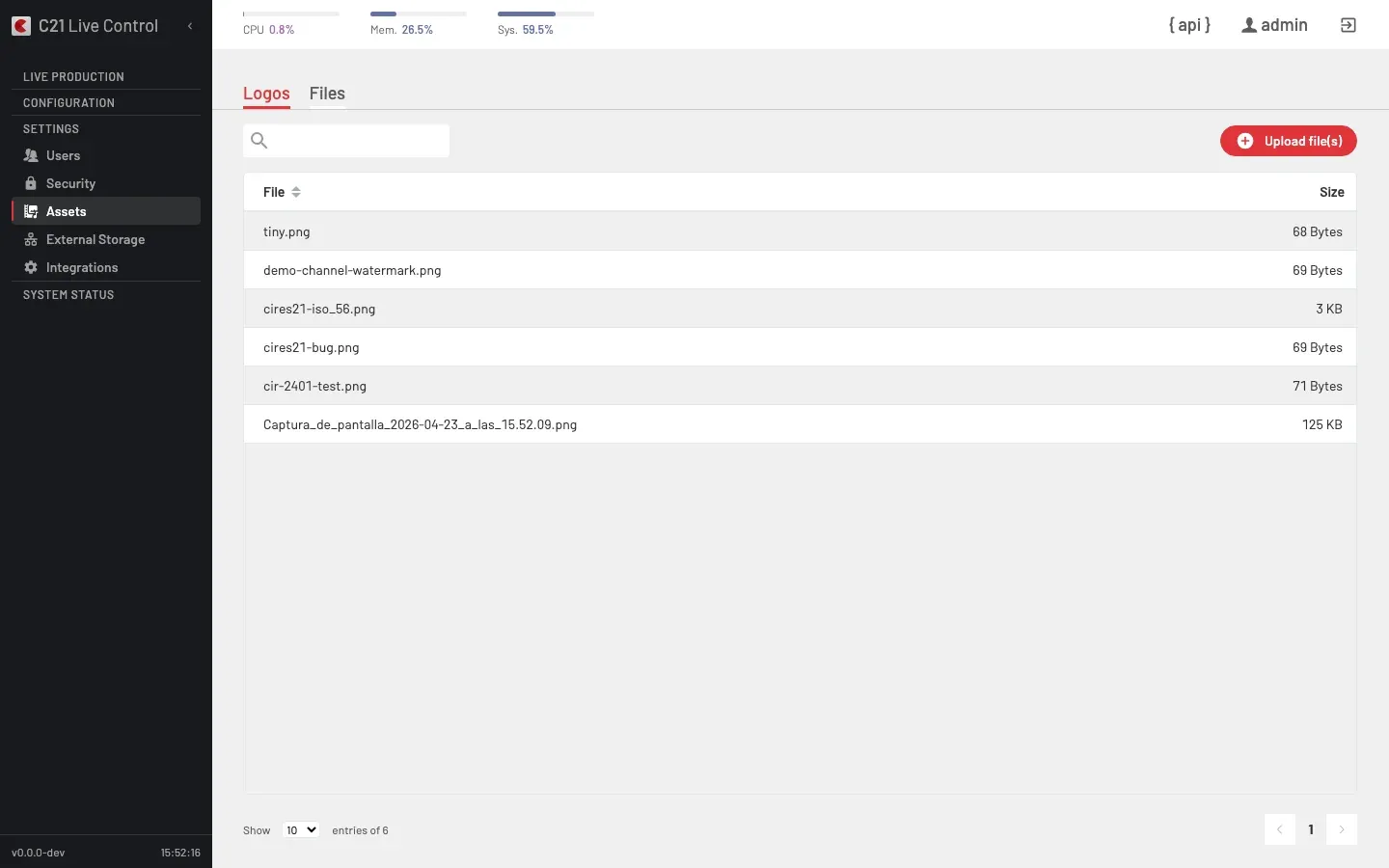
Task: Select page 1 in pagination
Action: (1311, 829)
